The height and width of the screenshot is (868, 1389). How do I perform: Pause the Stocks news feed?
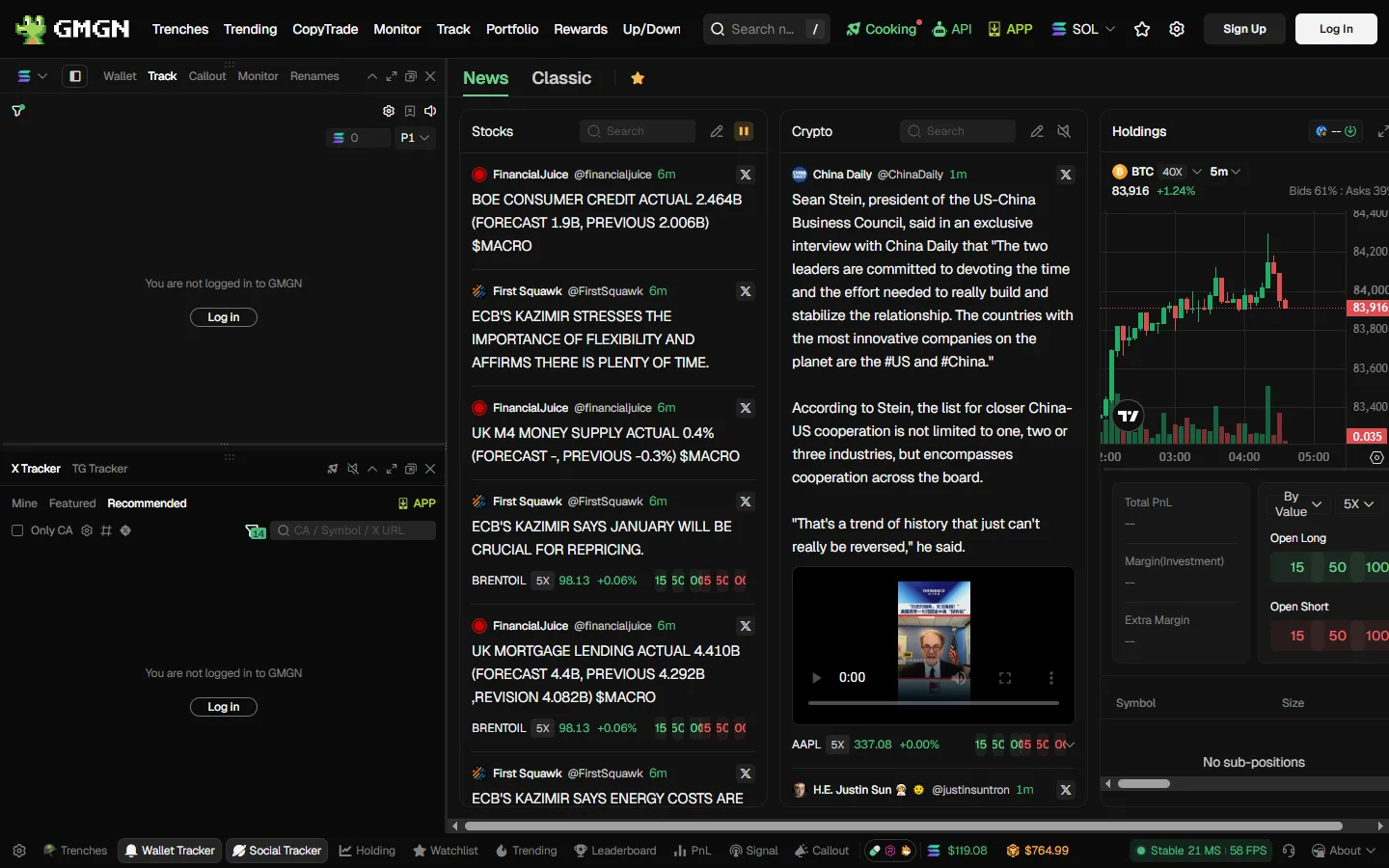coord(744,131)
